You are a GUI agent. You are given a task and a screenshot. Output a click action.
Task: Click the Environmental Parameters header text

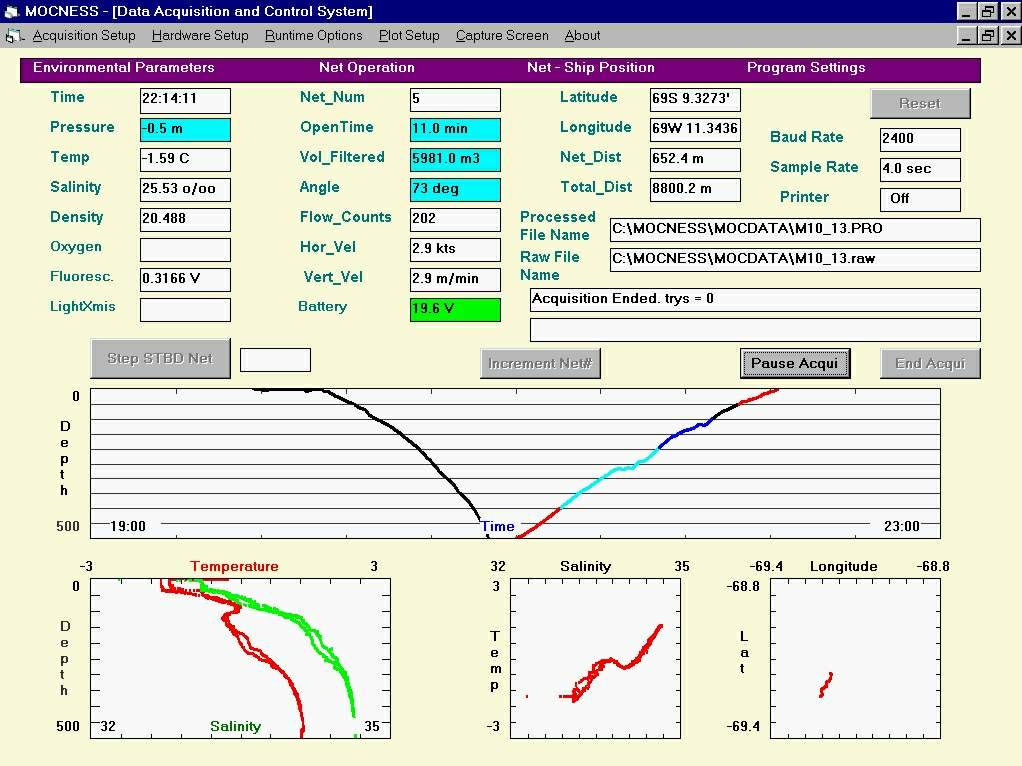124,68
